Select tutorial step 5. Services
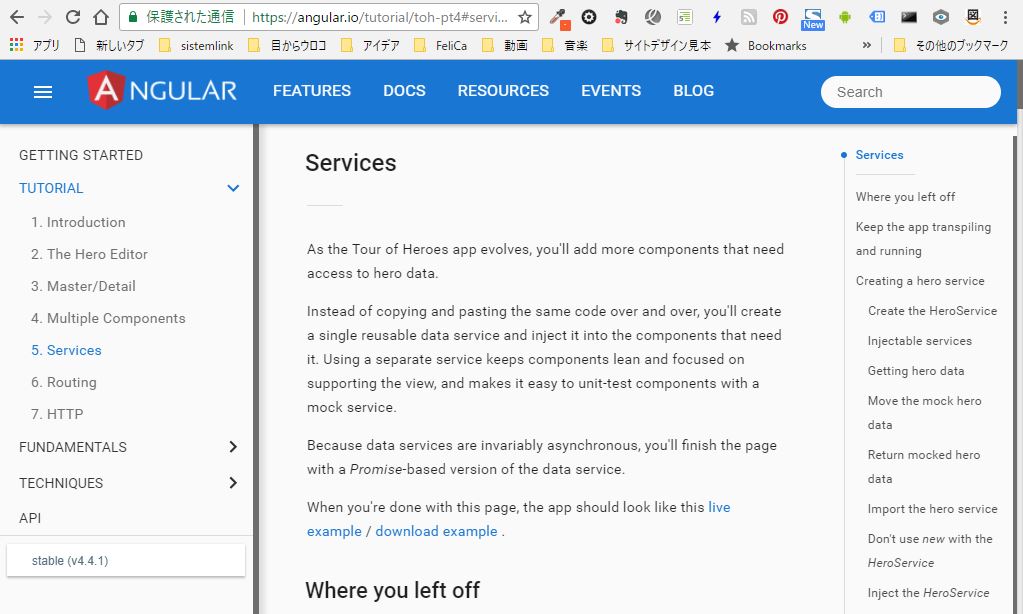This screenshot has width=1023, height=614. coord(67,350)
